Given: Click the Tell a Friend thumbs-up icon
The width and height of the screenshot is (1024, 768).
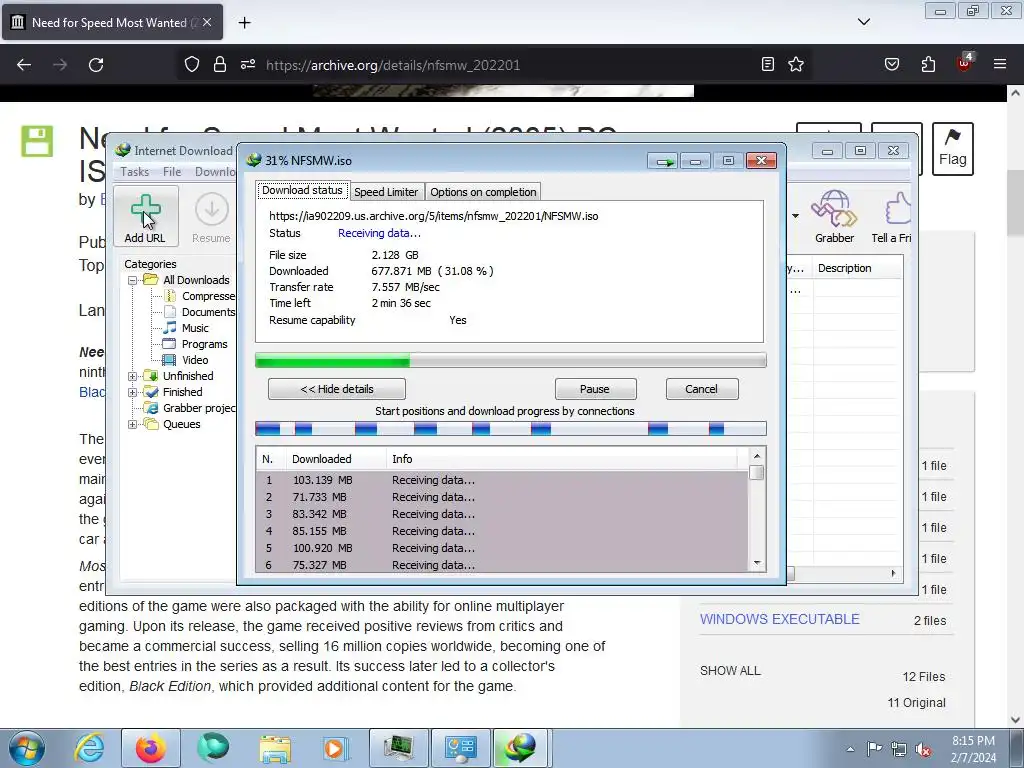Looking at the screenshot, I should 897,210.
